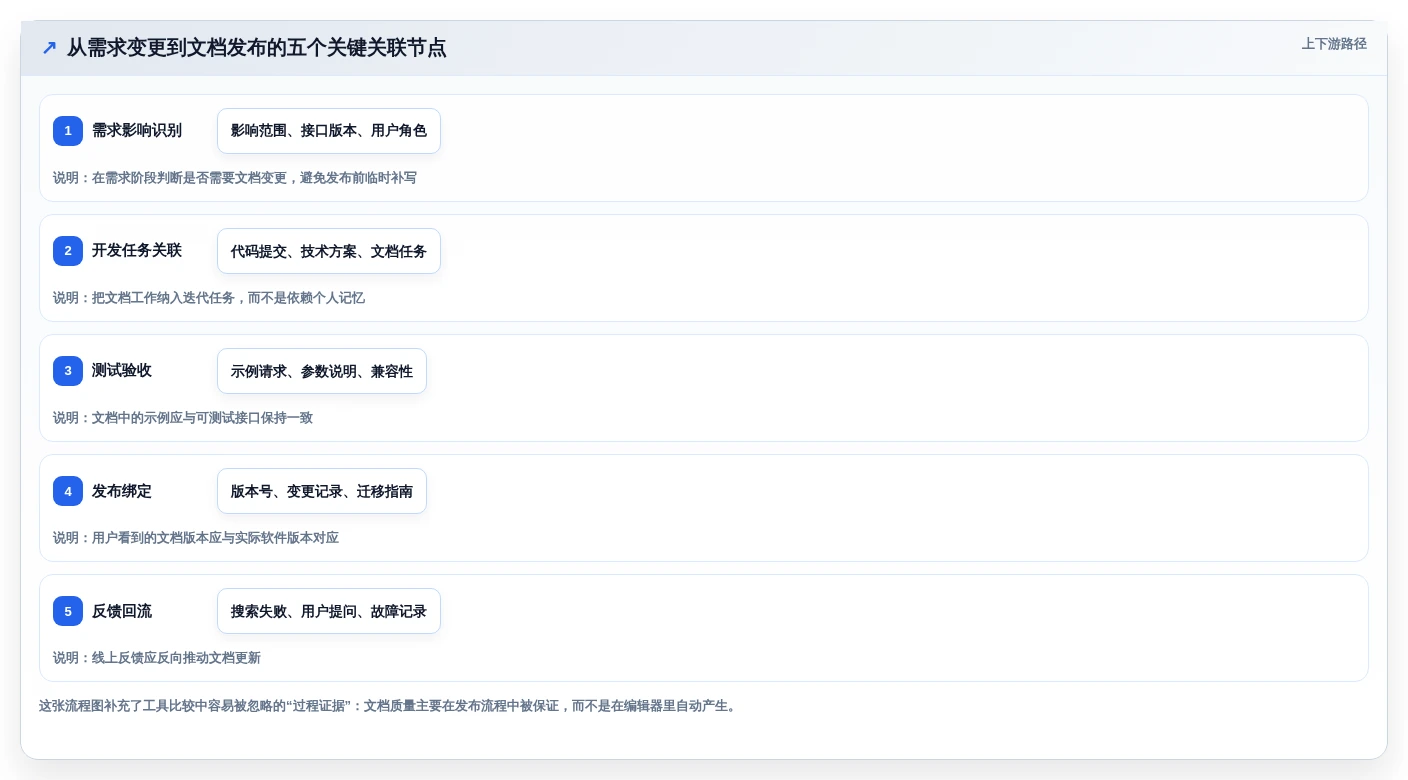Click the note 文档中的示例应与可测试接口保持一致
Image resolution: width=1408 pixels, height=780 pixels.
tap(183, 418)
